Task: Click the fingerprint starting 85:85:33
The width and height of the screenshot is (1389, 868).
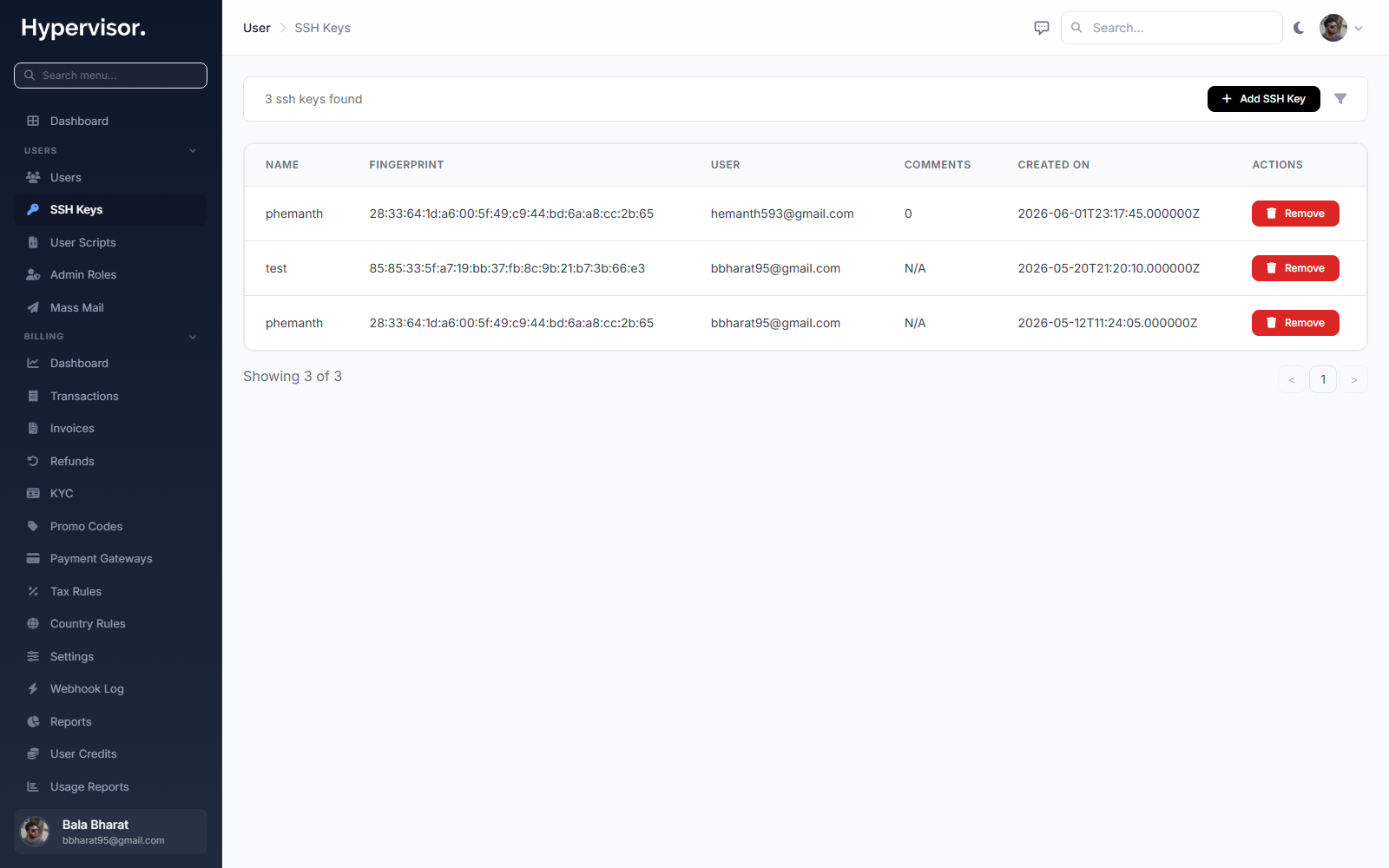Action: pyautogui.click(x=507, y=268)
